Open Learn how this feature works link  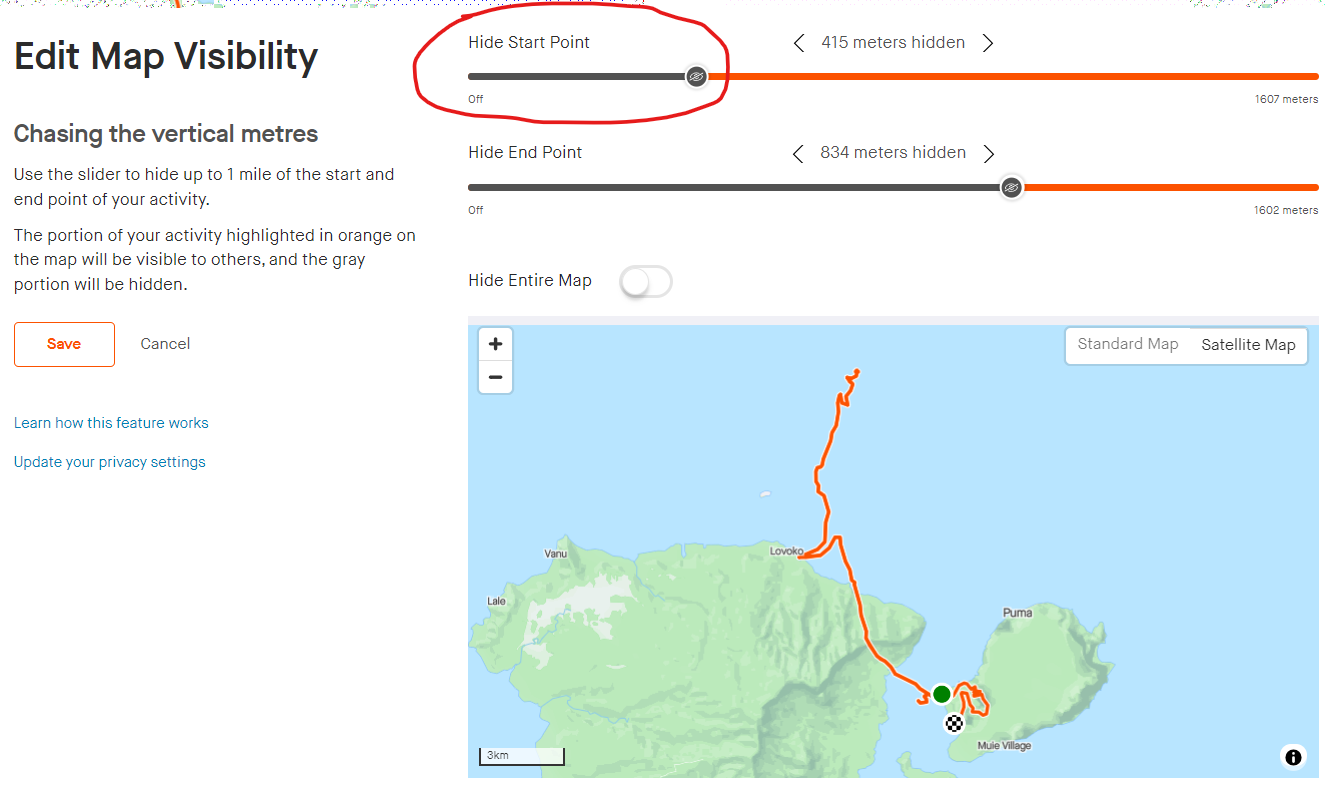click(x=111, y=423)
